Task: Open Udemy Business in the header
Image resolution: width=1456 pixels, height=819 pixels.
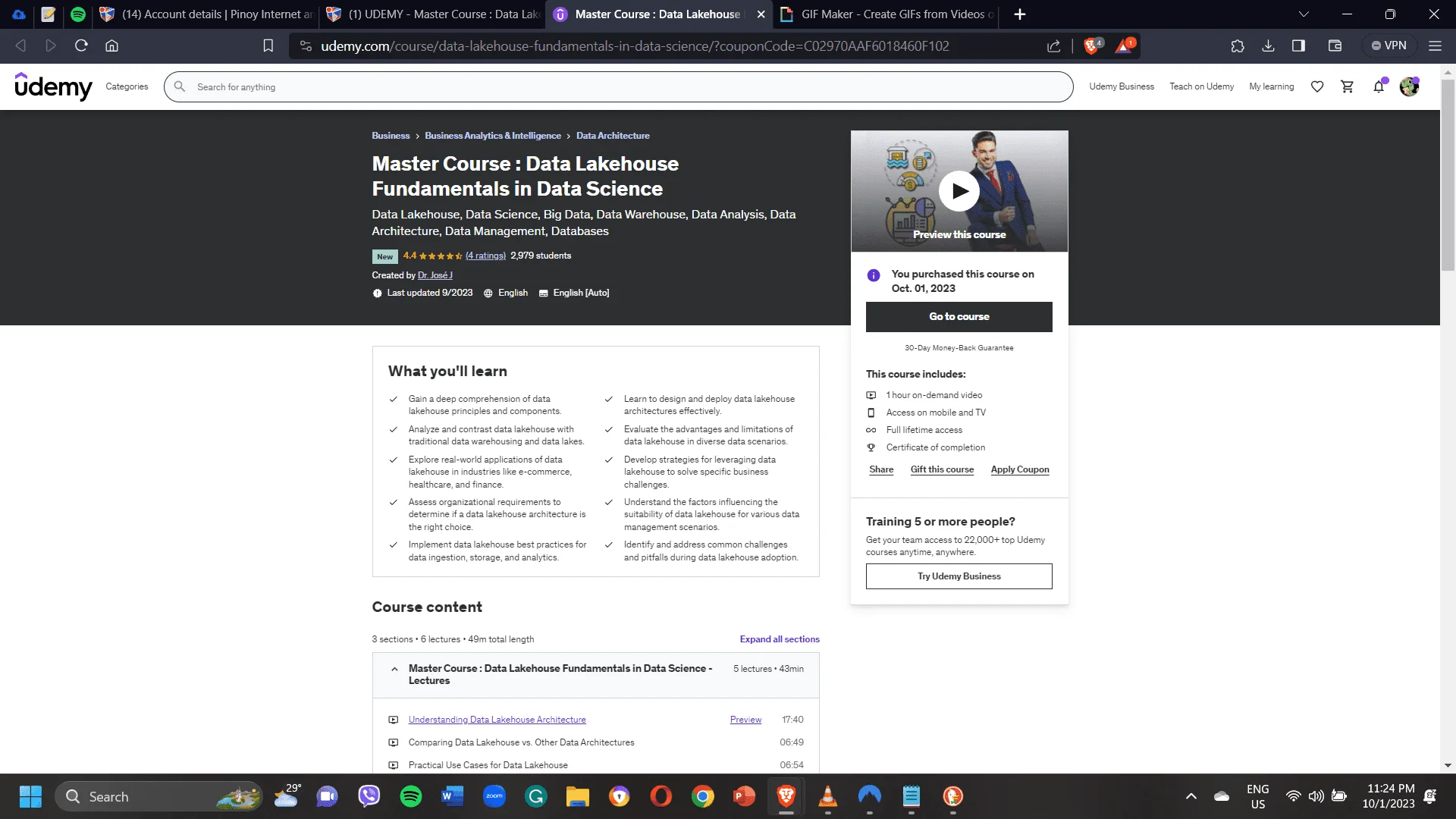Action: 1122,86
